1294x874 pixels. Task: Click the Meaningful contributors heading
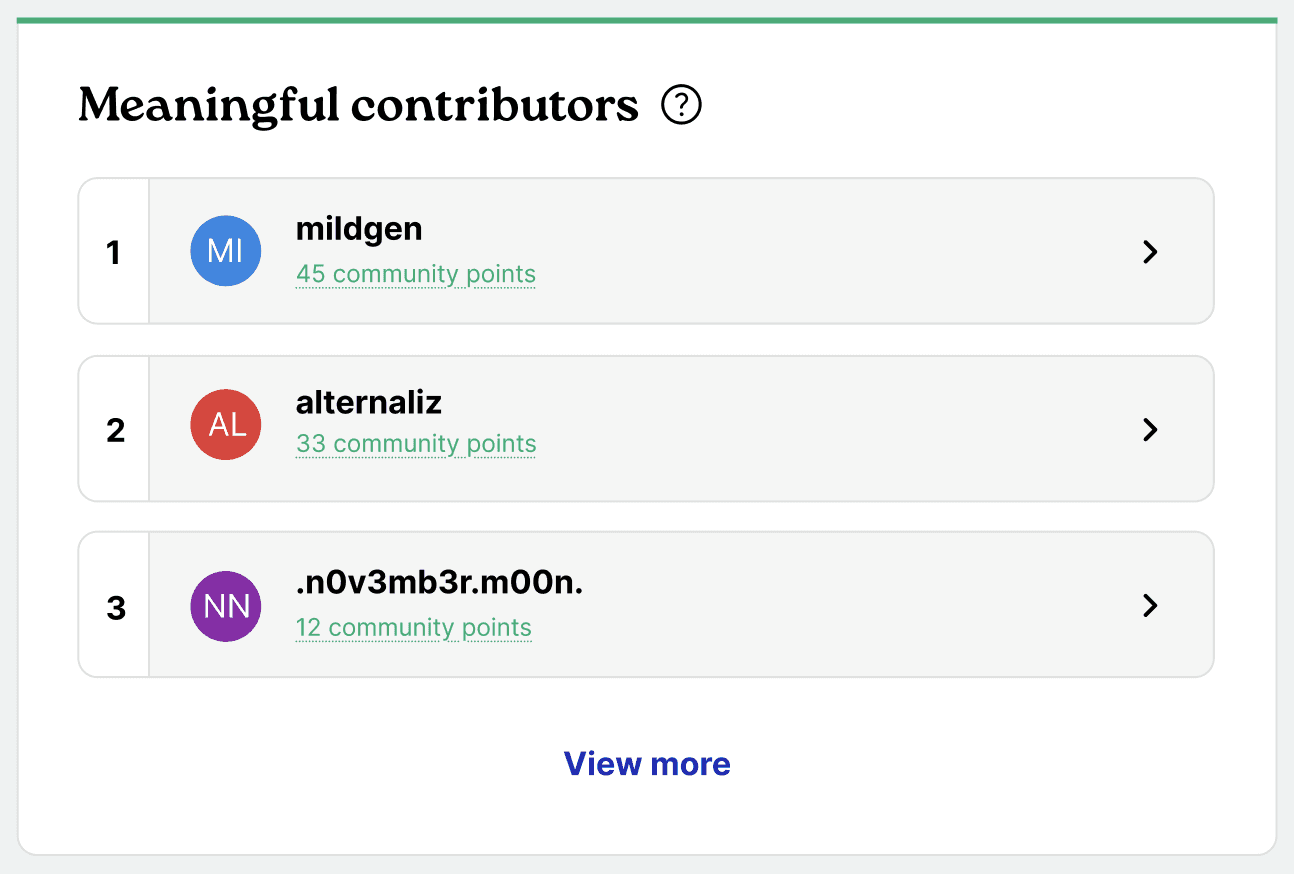click(358, 104)
